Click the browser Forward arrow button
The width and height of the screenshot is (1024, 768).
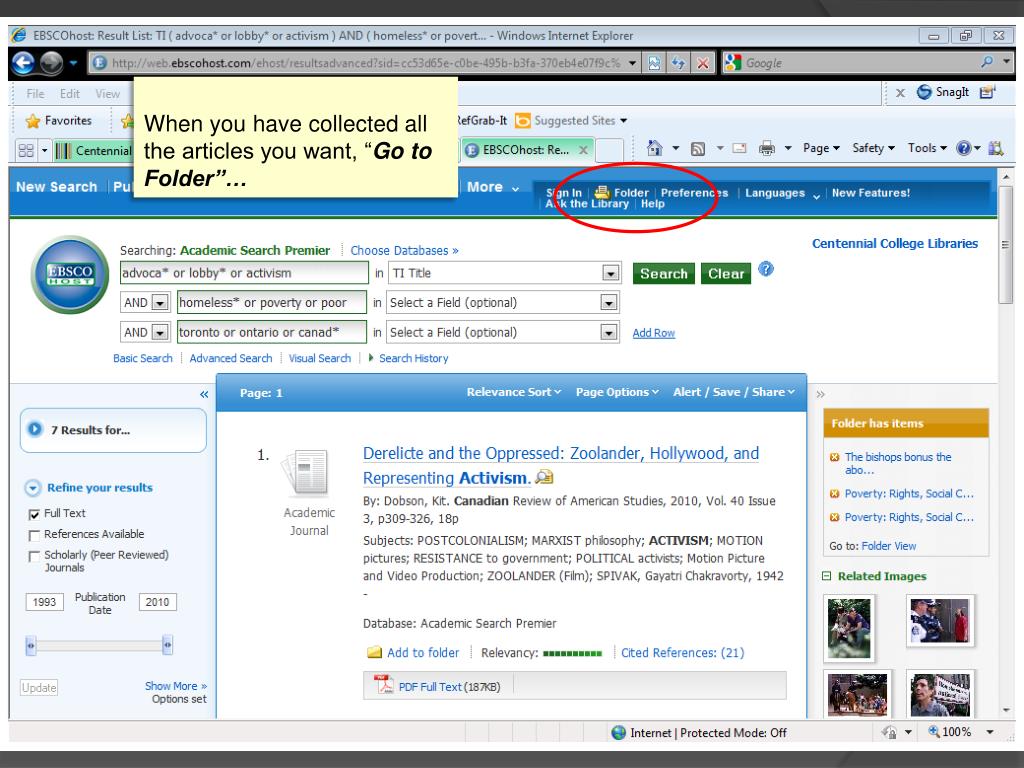(51, 63)
